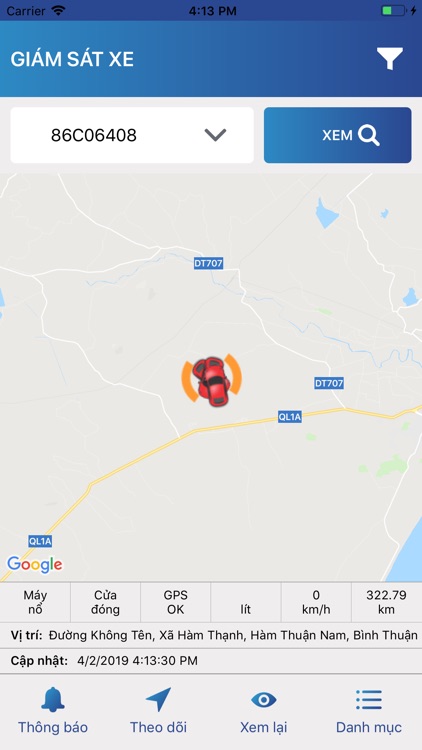Open the Xem lại eye icon

264,700
